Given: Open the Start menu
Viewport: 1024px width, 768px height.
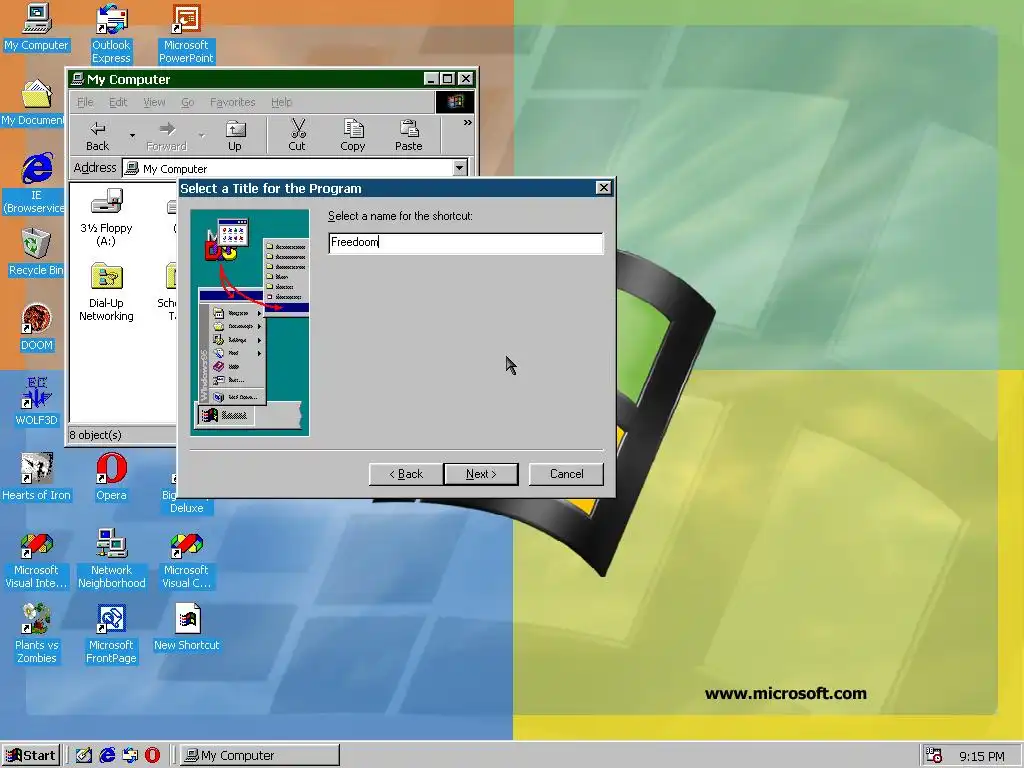Looking at the screenshot, I should point(31,756).
